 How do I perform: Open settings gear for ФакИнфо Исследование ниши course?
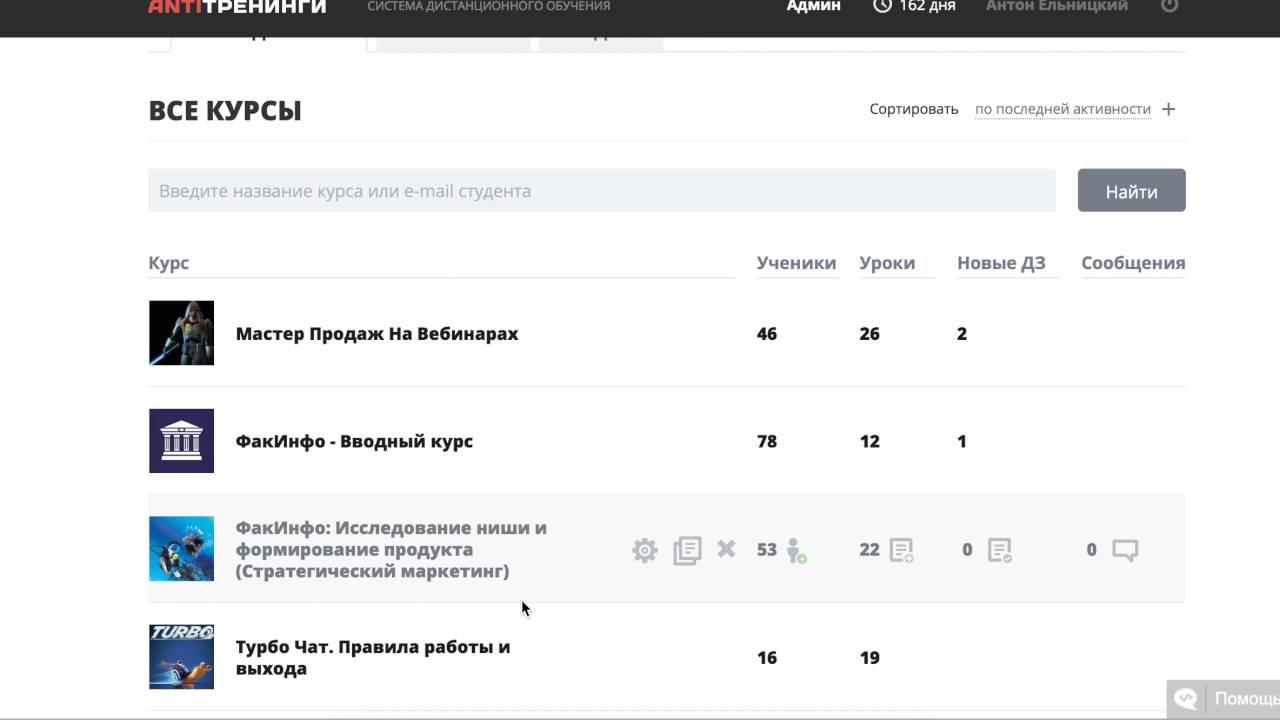(645, 550)
